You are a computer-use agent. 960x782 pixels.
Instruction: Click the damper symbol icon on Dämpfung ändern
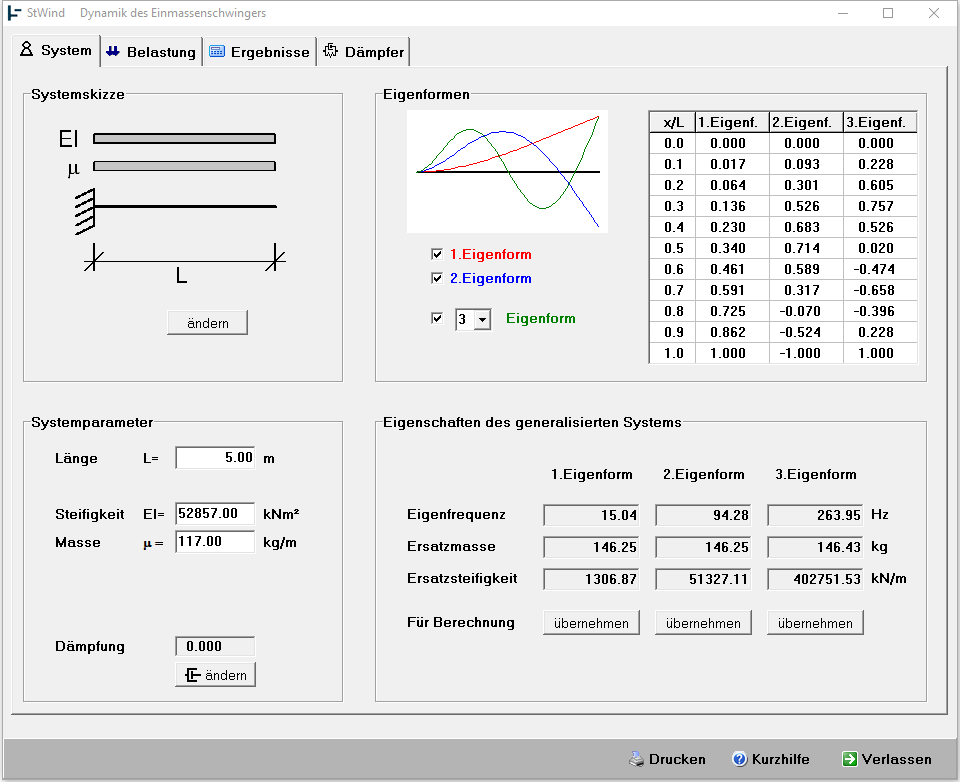tap(193, 675)
